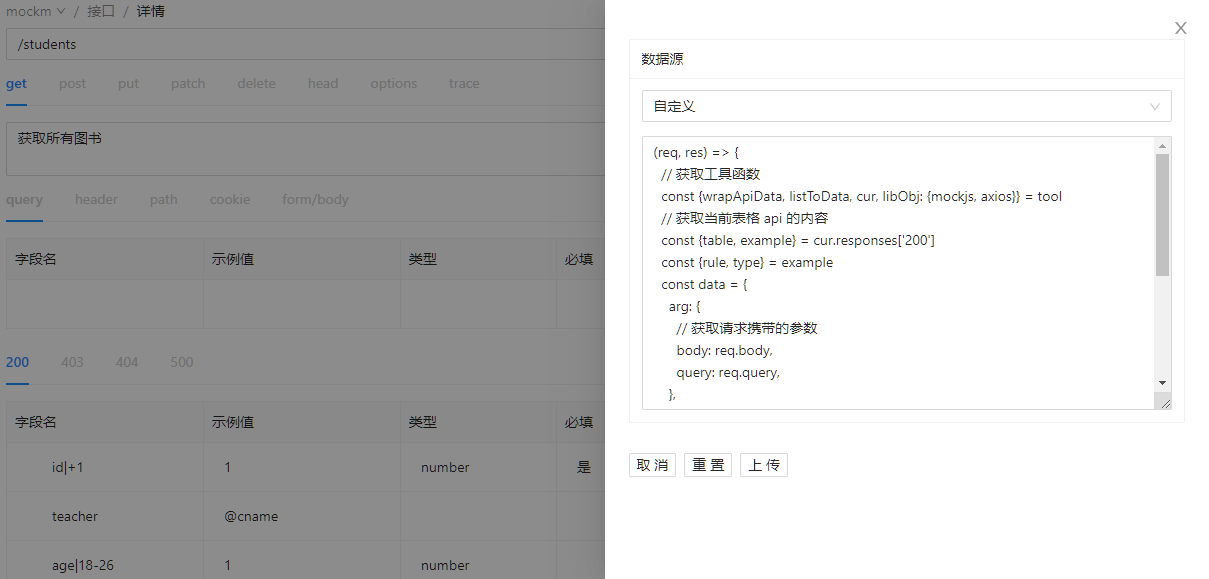
Task: Switch to the delete method tab
Action: click(x=256, y=84)
